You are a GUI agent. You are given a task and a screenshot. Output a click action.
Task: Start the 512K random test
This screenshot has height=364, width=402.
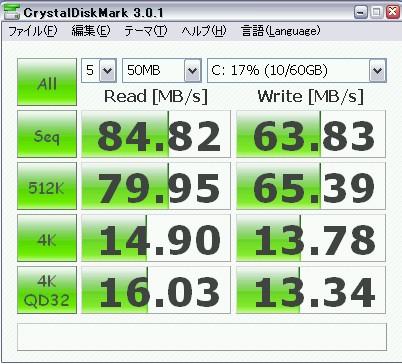tap(47, 186)
